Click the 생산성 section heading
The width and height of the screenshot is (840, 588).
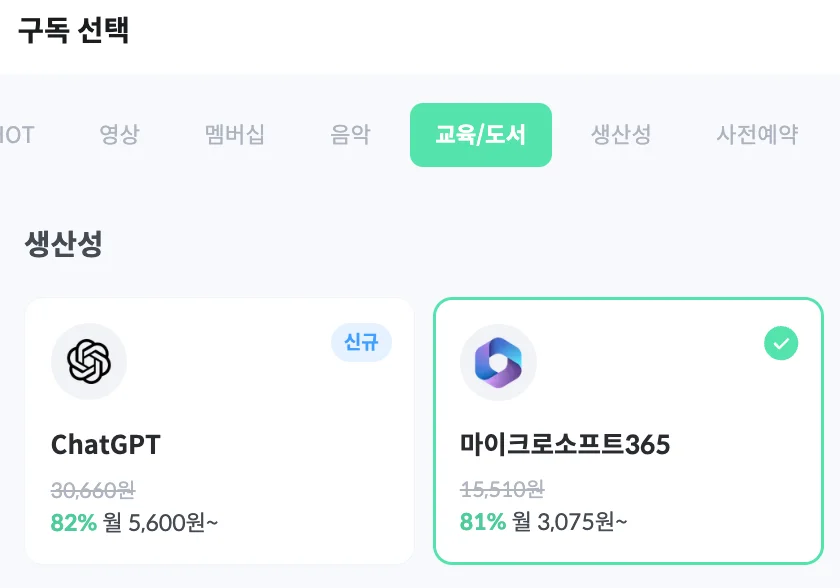coord(63,244)
